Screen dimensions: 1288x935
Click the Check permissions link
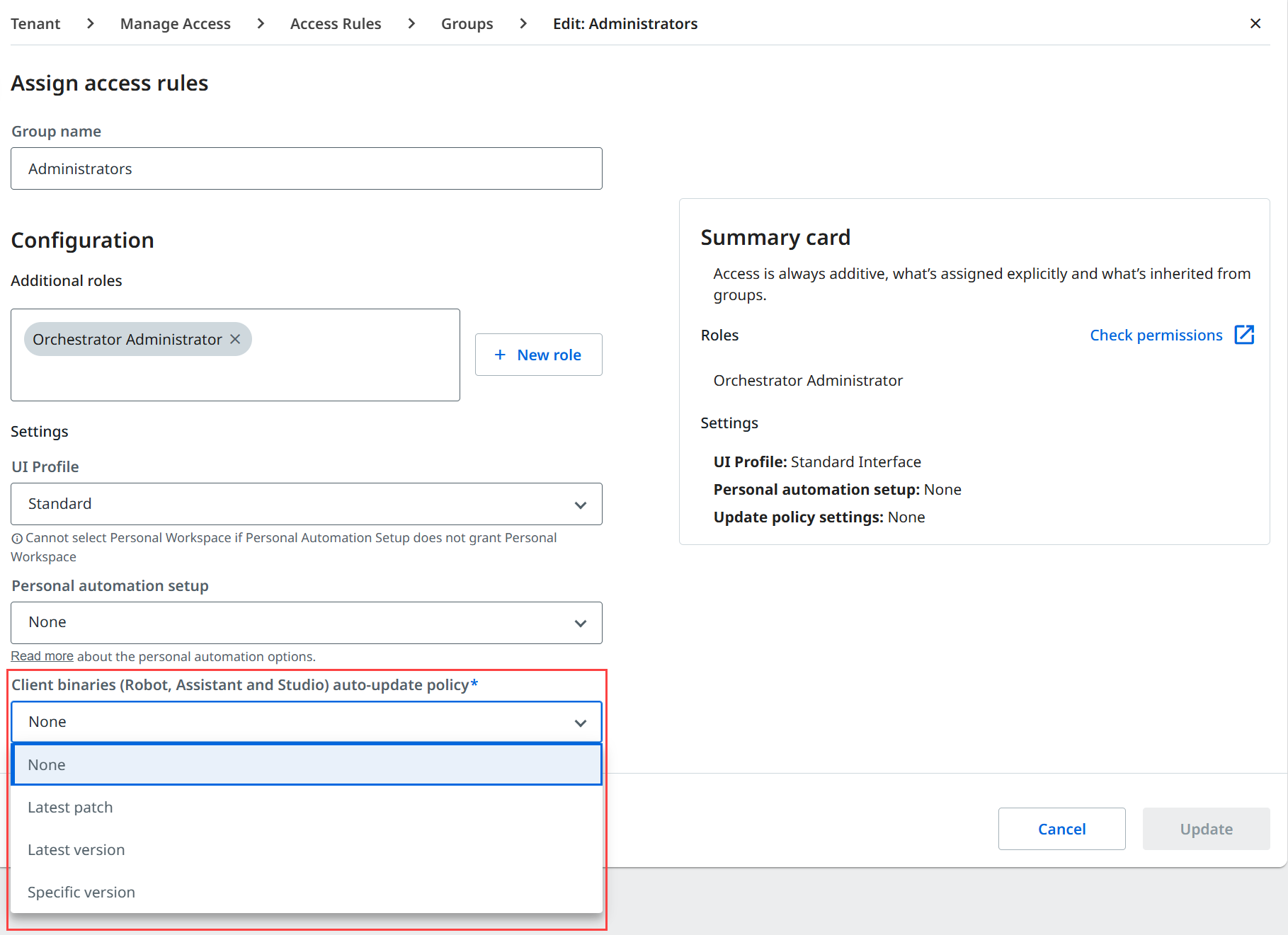tap(1156, 335)
